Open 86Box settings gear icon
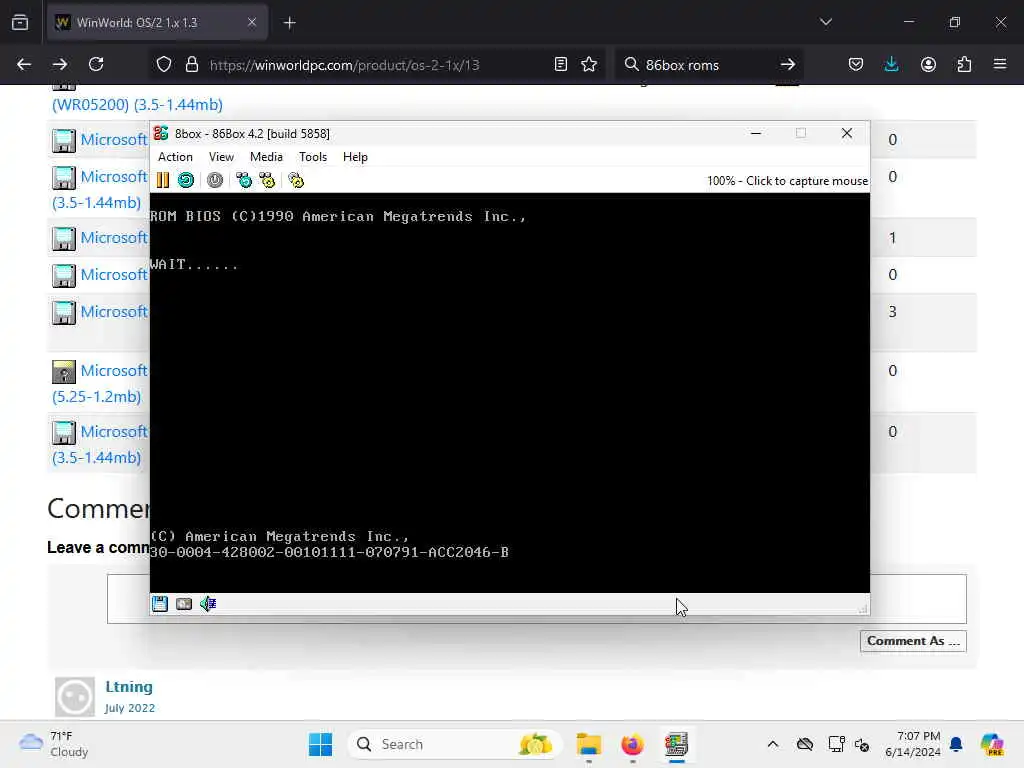Viewport: 1024px width, 768px height. click(296, 180)
